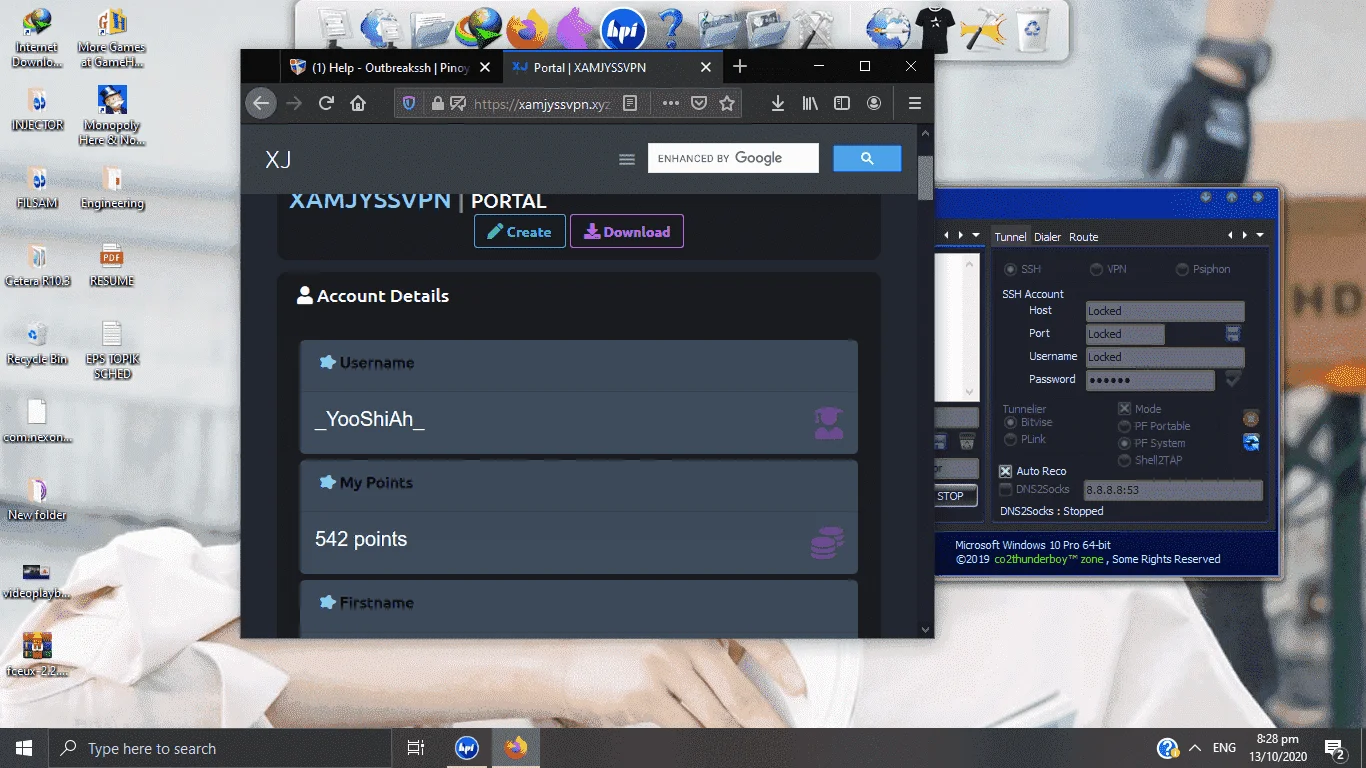The image size is (1366, 768).
Task: Toggle the Auto Reco checkbox
Action: click(x=1006, y=471)
